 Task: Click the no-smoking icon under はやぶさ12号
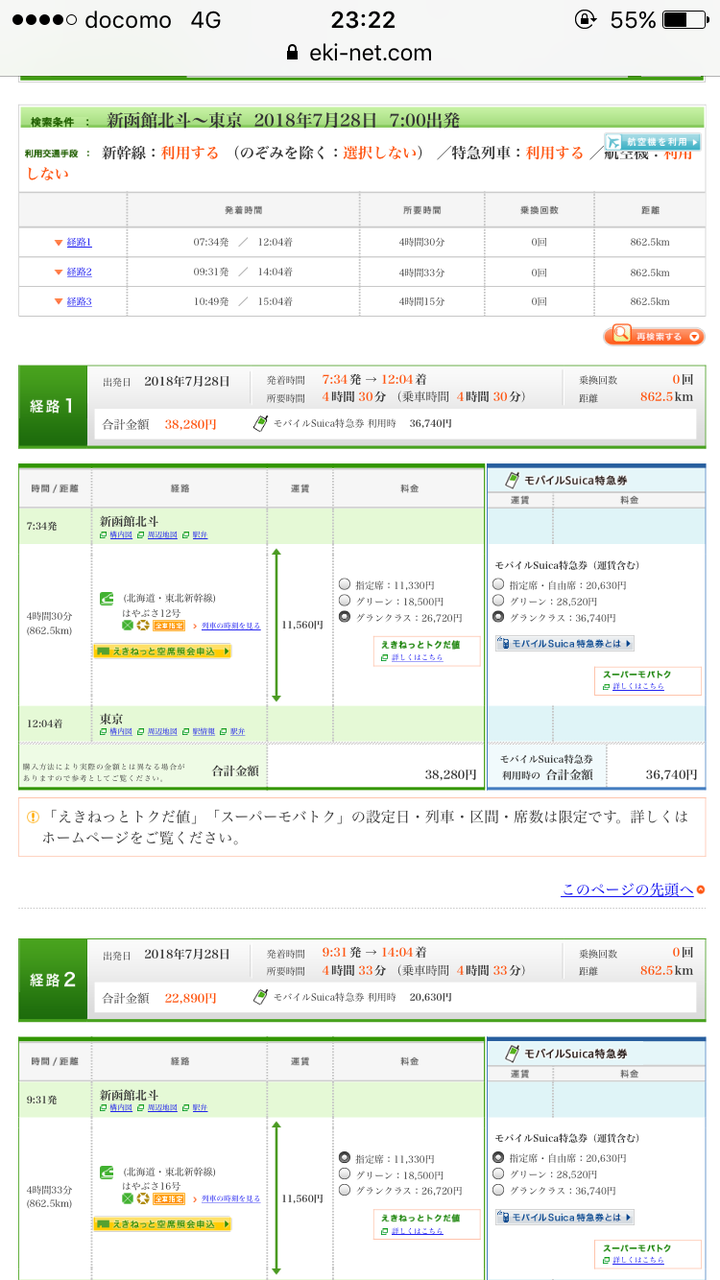(x=128, y=625)
